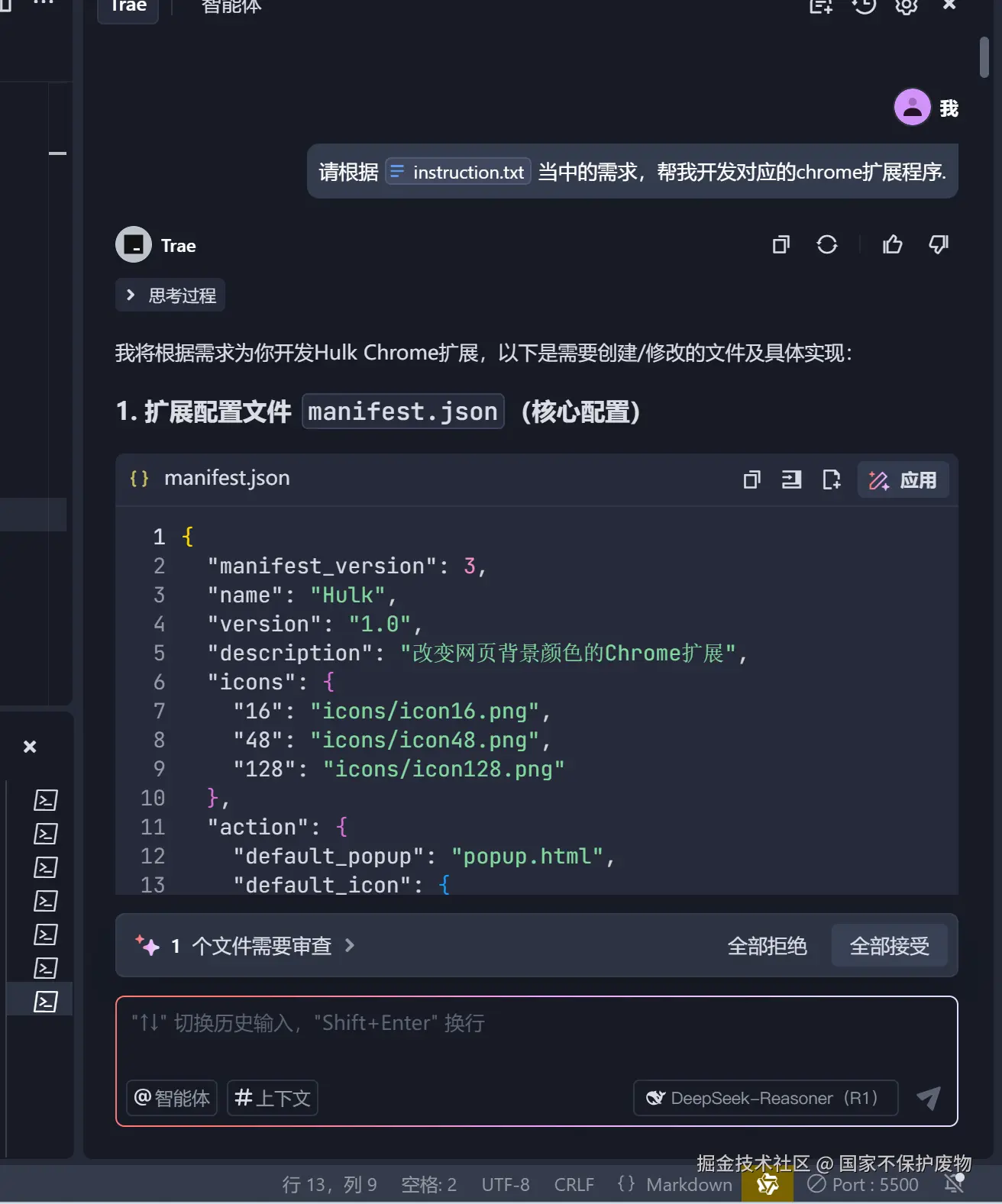Send the message with the paper plane icon
The width and height of the screenshot is (1002, 1204).
tap(929, 1098)
